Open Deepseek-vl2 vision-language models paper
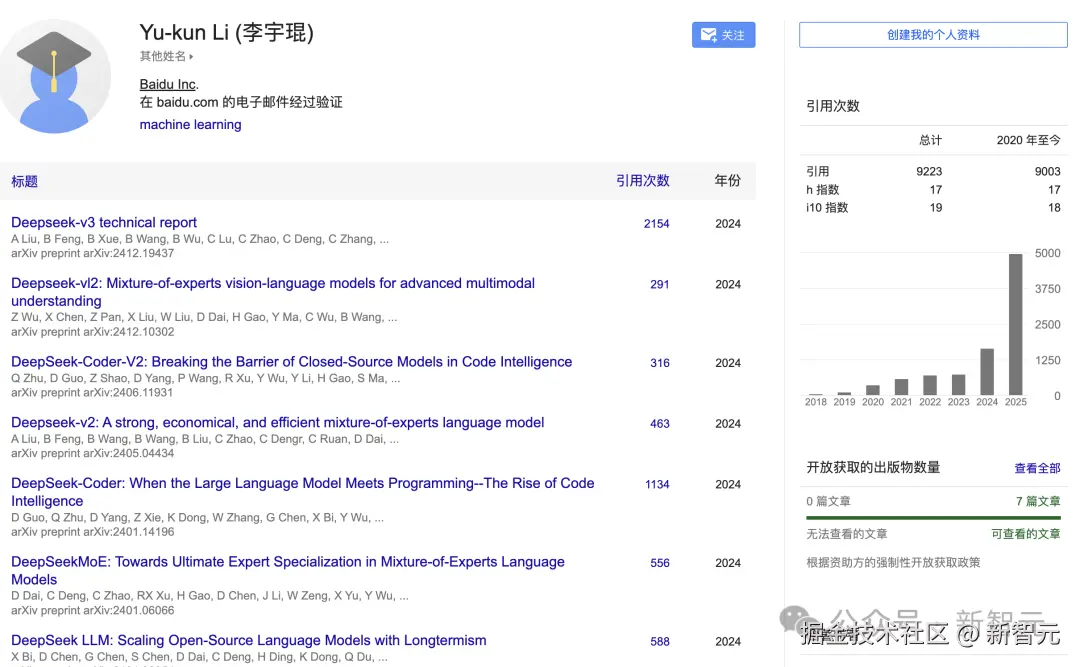1080x667 pixels. point(272,284)
